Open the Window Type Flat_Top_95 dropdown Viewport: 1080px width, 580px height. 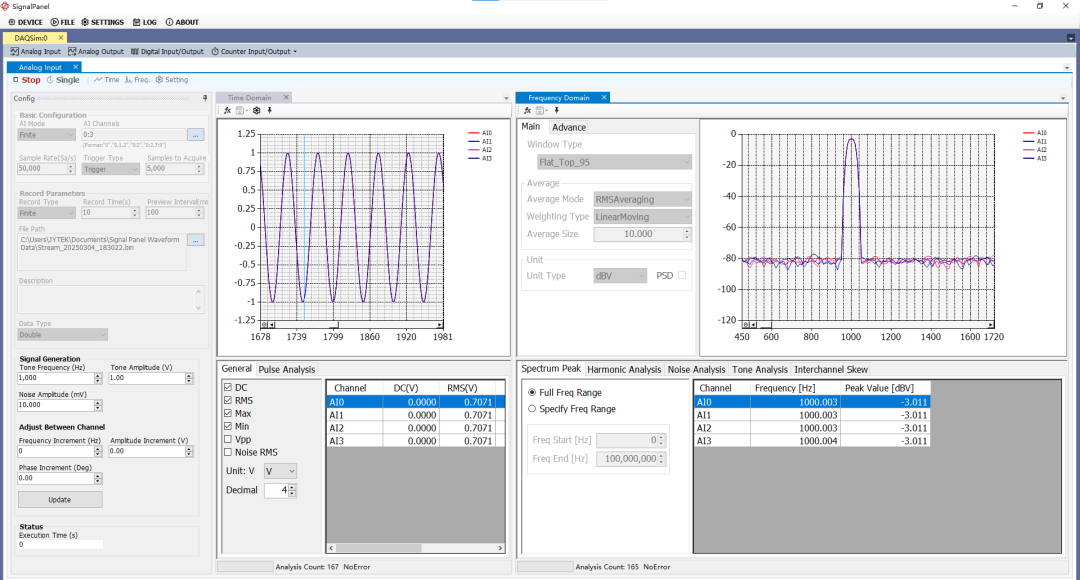click(614, 163)
